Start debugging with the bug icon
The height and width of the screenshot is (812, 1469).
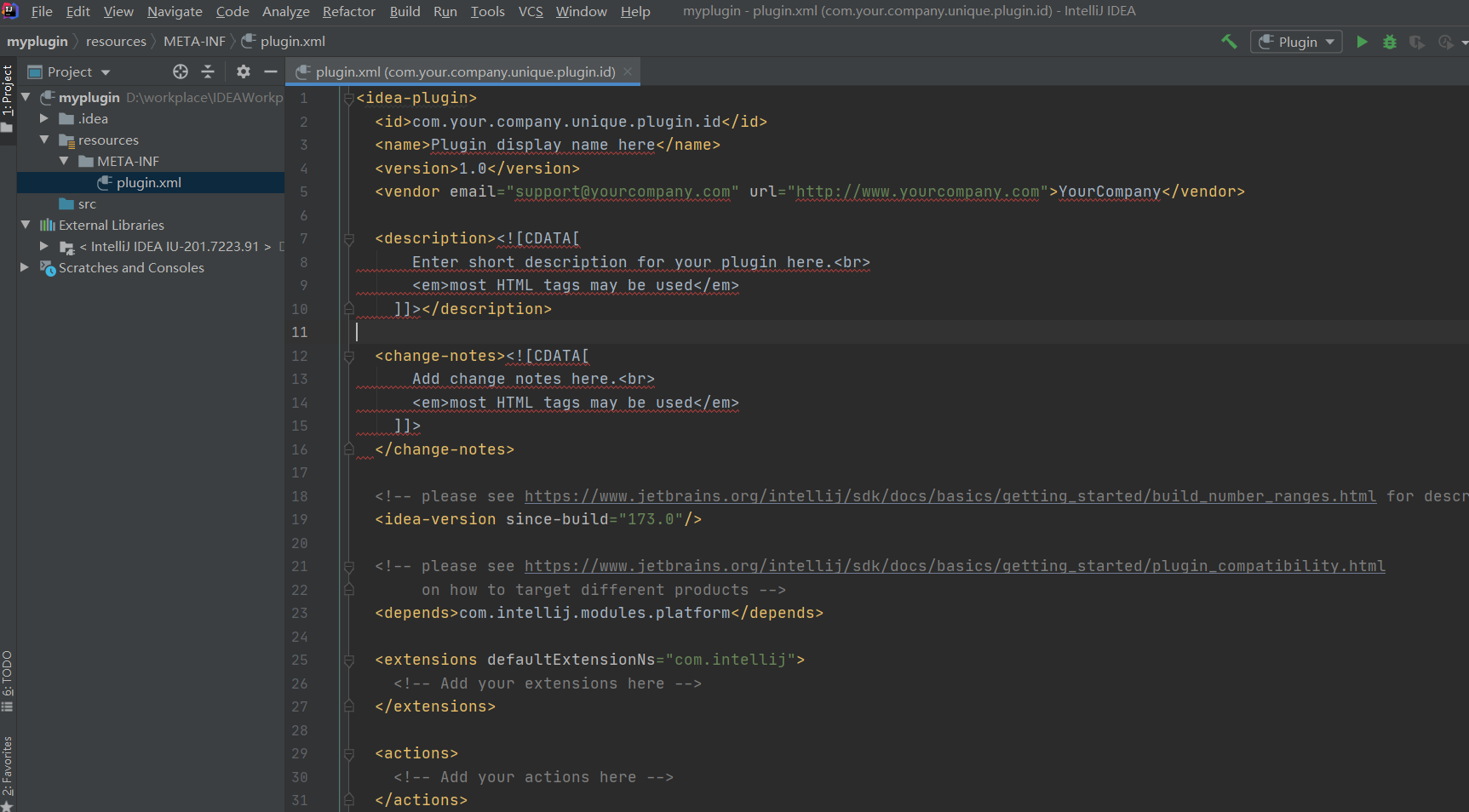[1390, 42]
